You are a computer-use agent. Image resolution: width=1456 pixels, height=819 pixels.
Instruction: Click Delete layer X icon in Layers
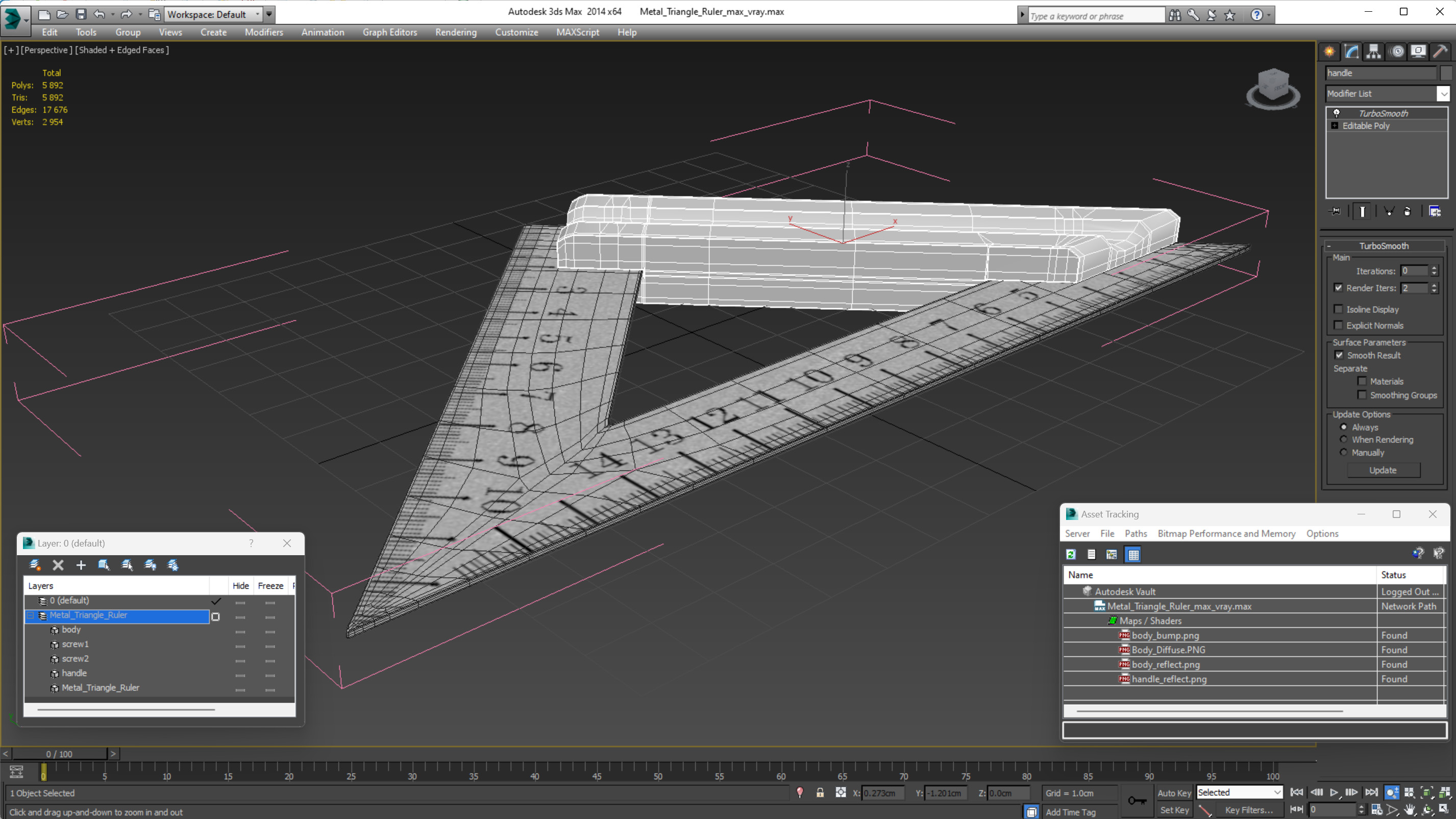click(58, 565)
